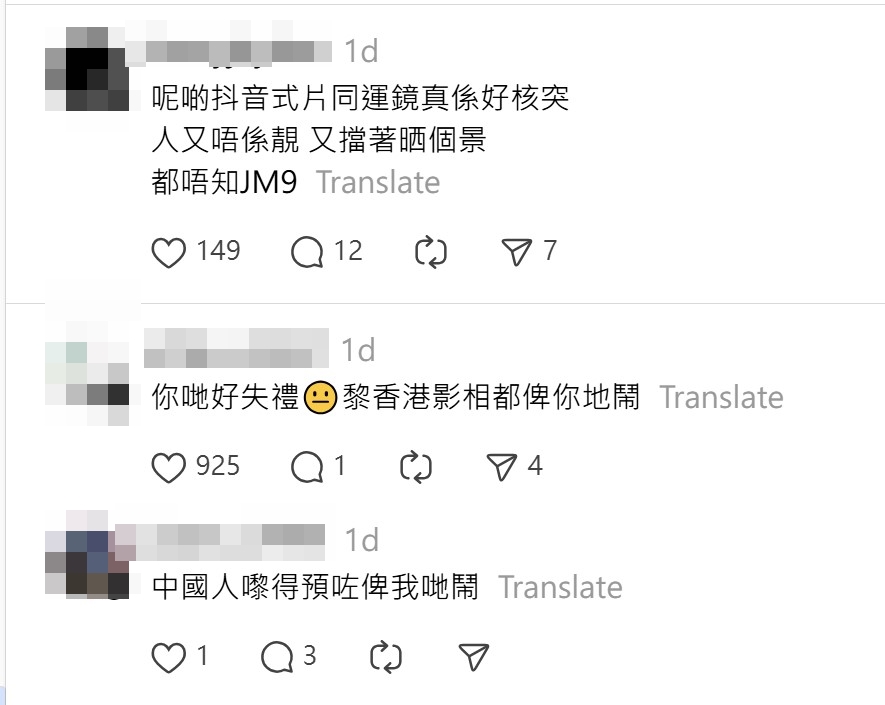This screenshot has width=885, height=705.
Task: Translate the 你哋好失禮 comment
Action: [721, 397]
